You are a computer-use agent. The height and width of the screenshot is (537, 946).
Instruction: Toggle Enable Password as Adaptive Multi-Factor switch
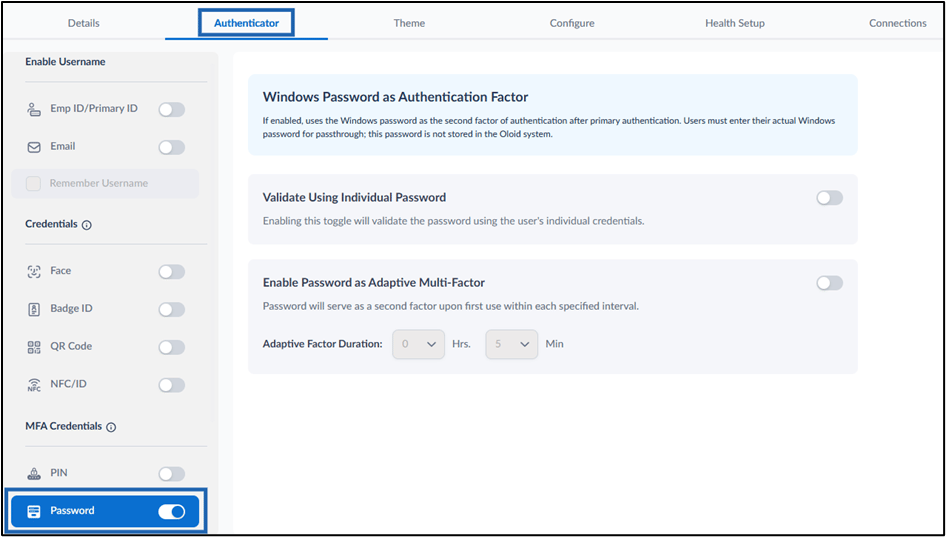tap(830, 283)
